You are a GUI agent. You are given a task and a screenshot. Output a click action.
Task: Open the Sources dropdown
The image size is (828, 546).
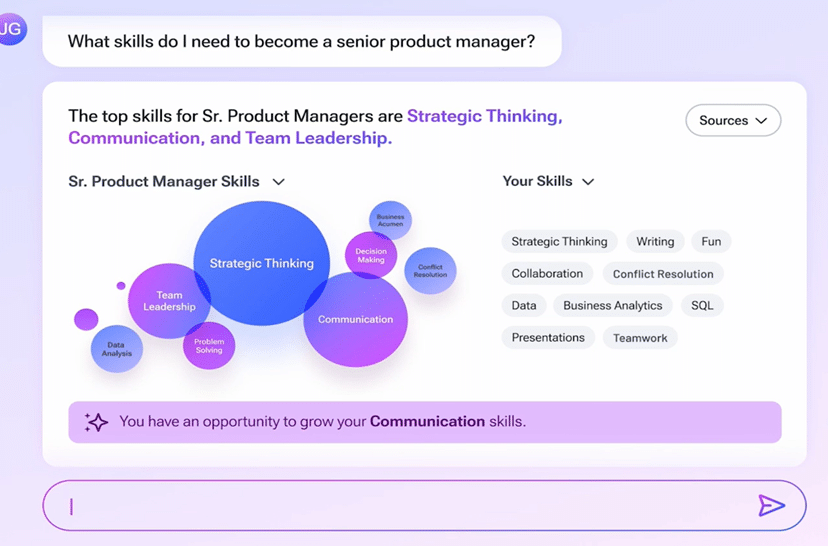click(x=733, y=120)
